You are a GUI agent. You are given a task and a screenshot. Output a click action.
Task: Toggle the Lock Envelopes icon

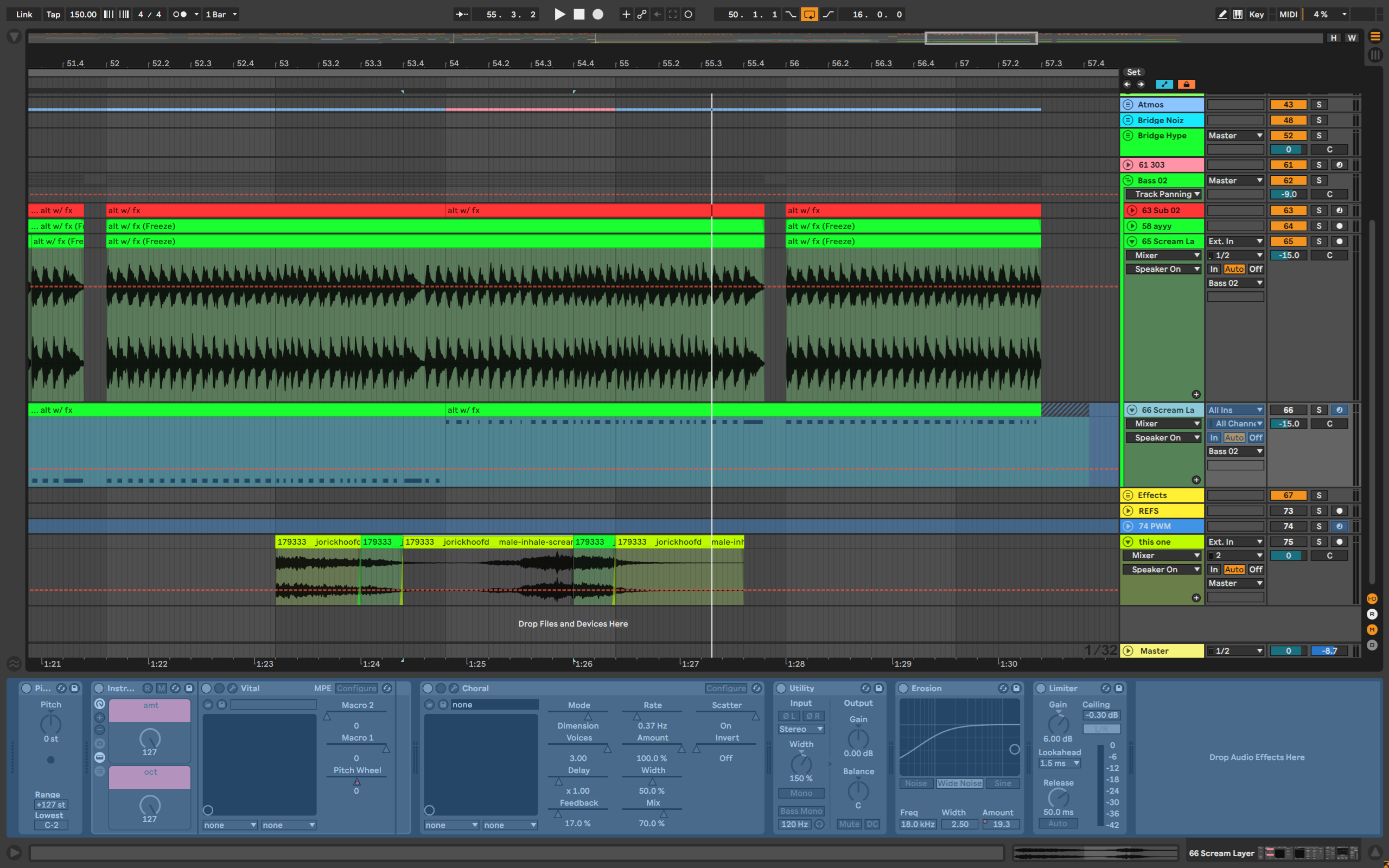coord(1187,85)
